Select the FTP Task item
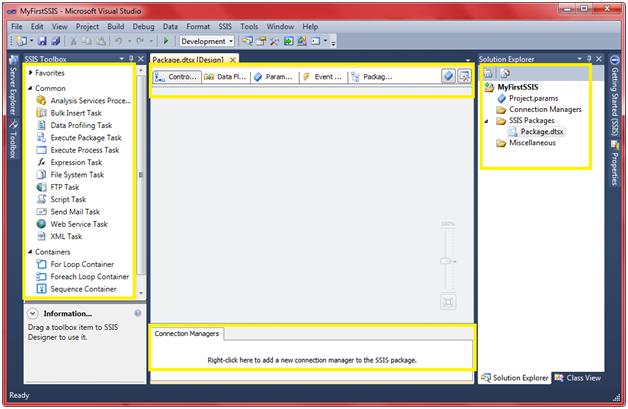 pos(58,187)
